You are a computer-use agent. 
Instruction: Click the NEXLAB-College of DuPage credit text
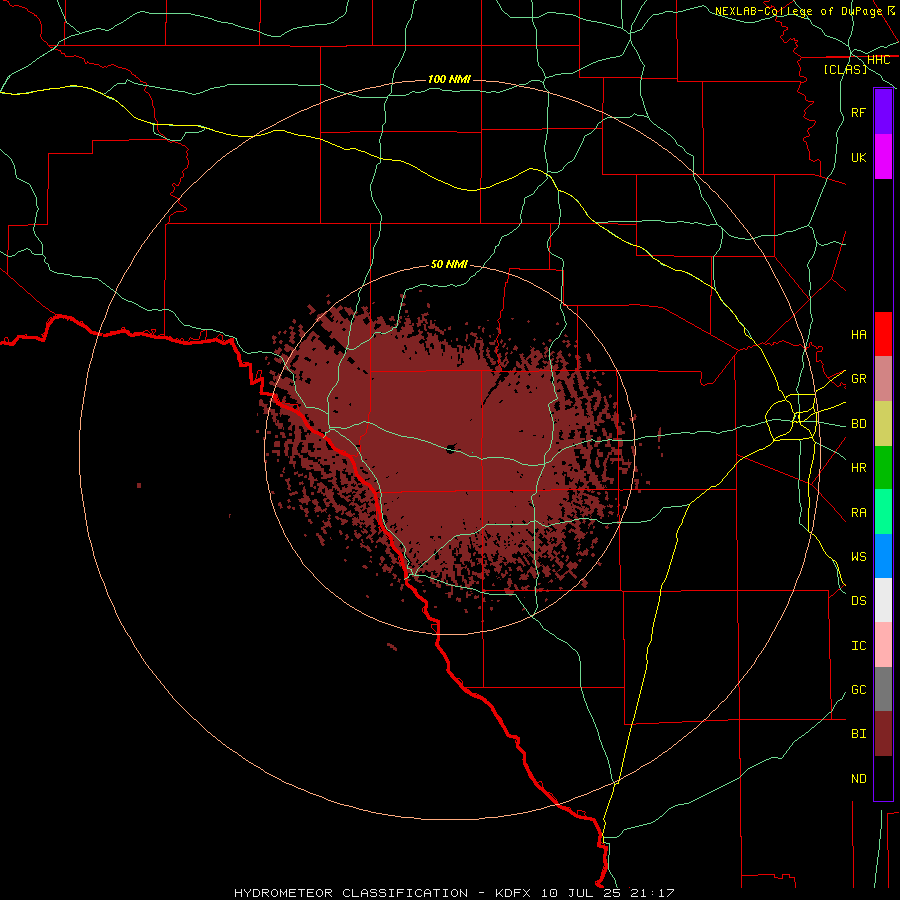point(798,11)
